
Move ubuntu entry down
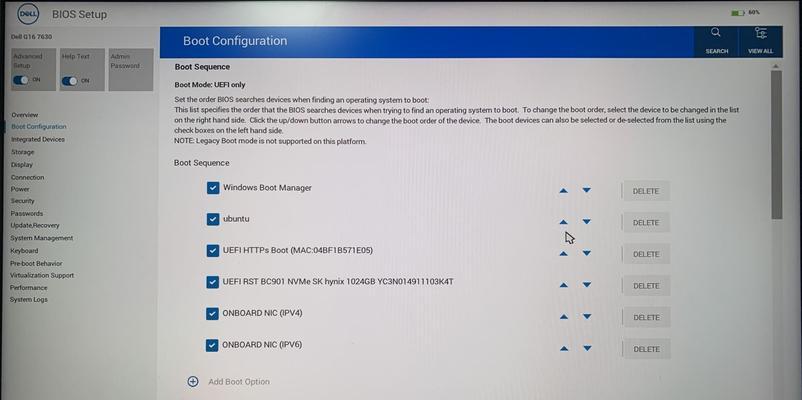click(x=587, y=221)
